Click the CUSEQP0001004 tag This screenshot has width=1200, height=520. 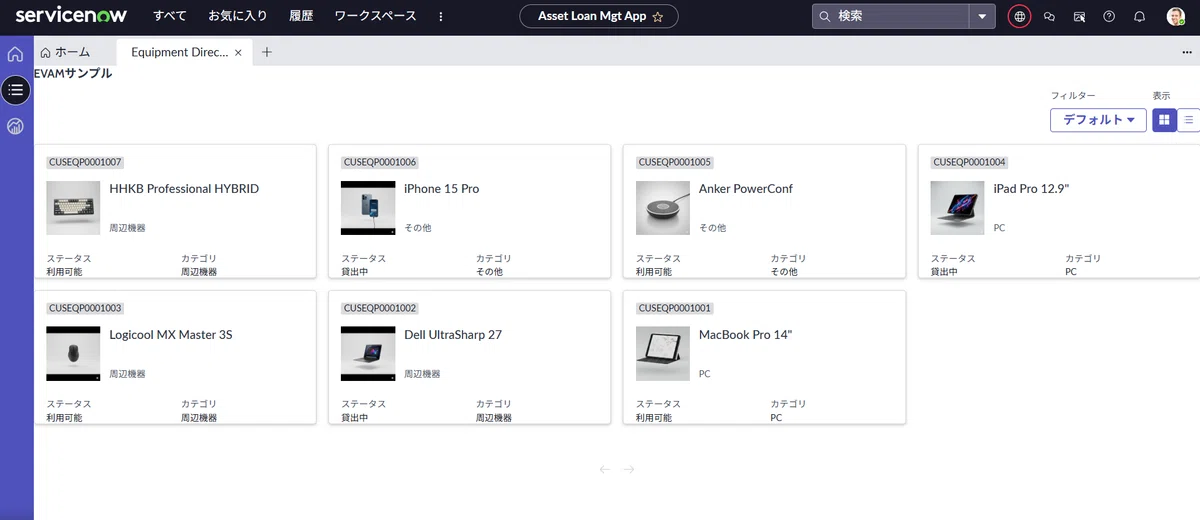point(970,162)
